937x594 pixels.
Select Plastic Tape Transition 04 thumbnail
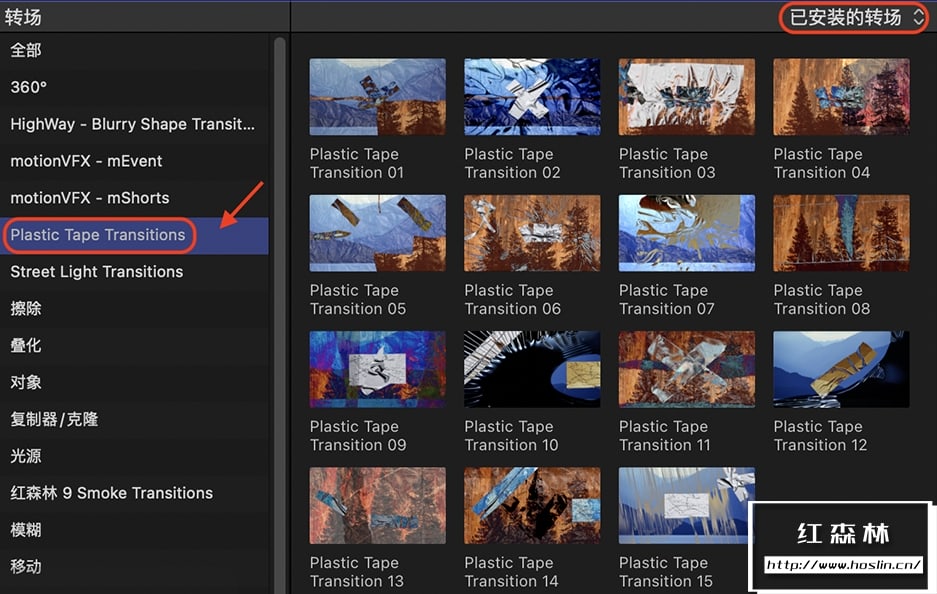tap(841, 97)
